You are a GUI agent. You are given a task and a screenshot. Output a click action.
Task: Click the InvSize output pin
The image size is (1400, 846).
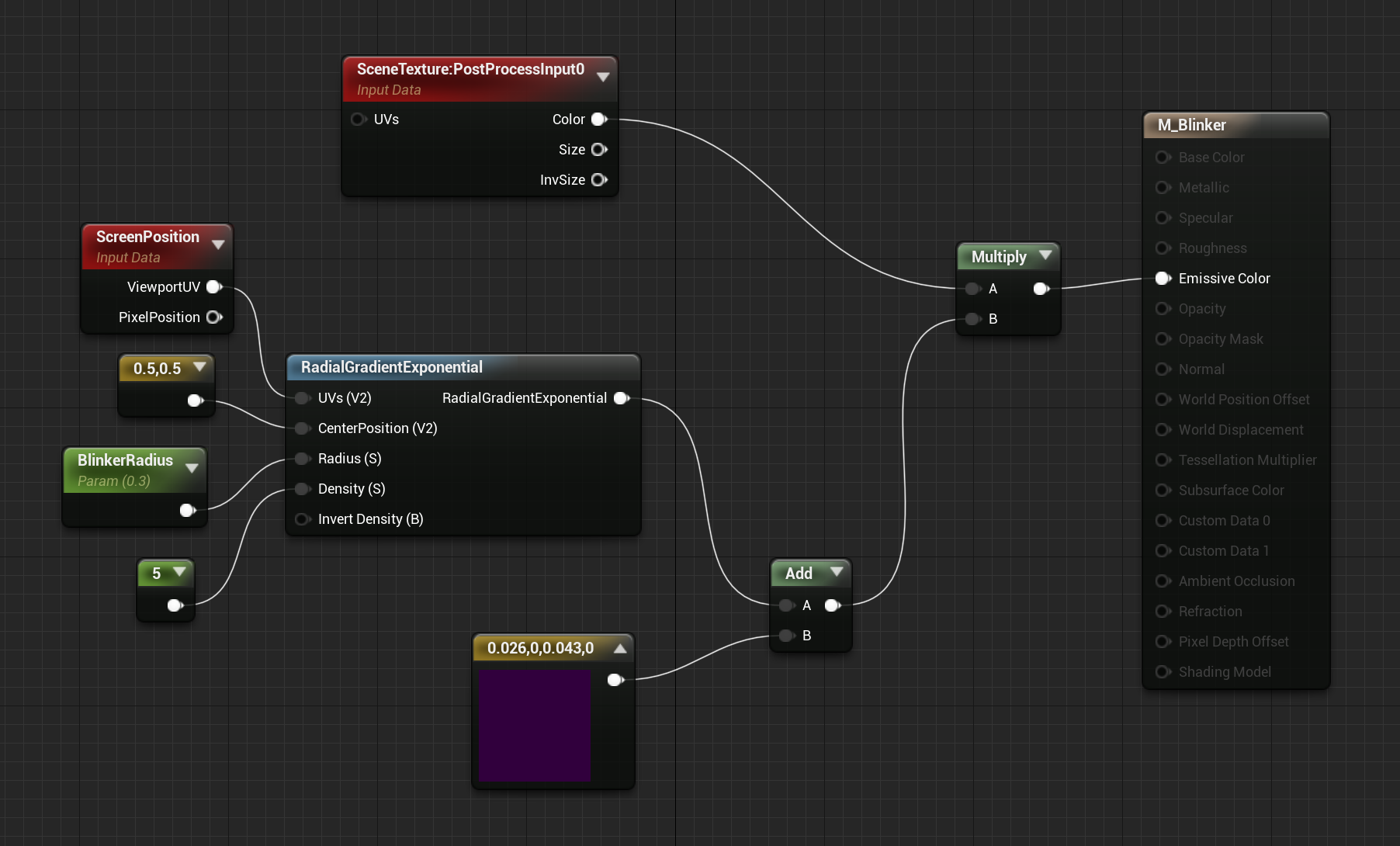coord(598,180)
